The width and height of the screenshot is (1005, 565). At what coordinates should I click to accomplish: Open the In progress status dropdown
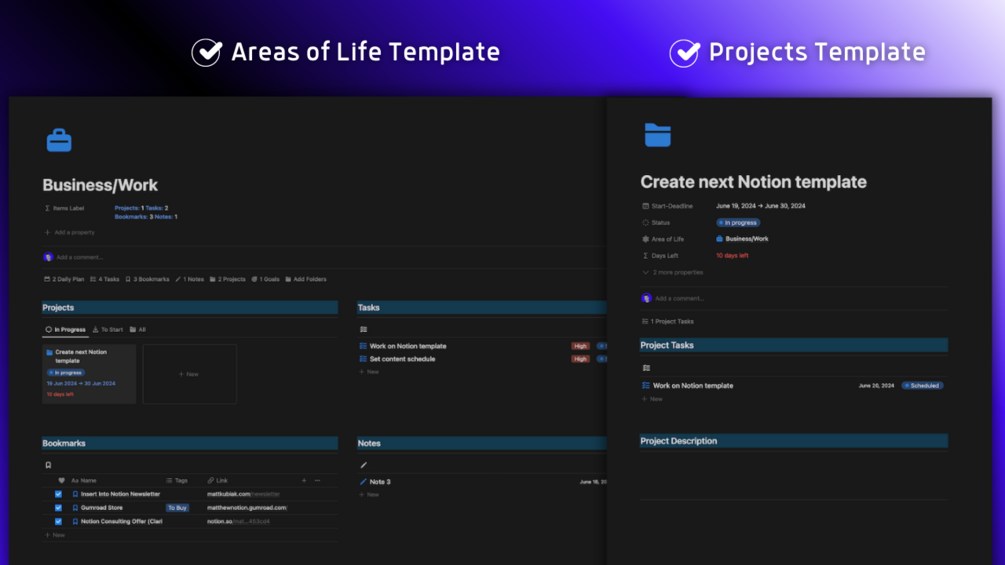(738, 223)
